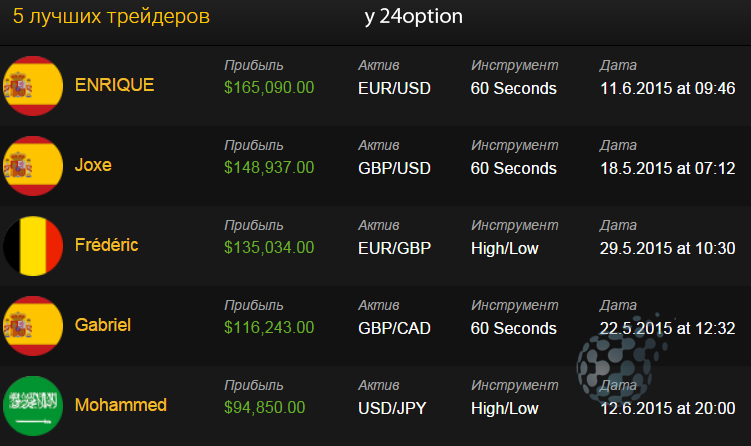The height and width of the screenshot is (446, 751).
Task: Open trader name Joxe
Action: [93, 165]
